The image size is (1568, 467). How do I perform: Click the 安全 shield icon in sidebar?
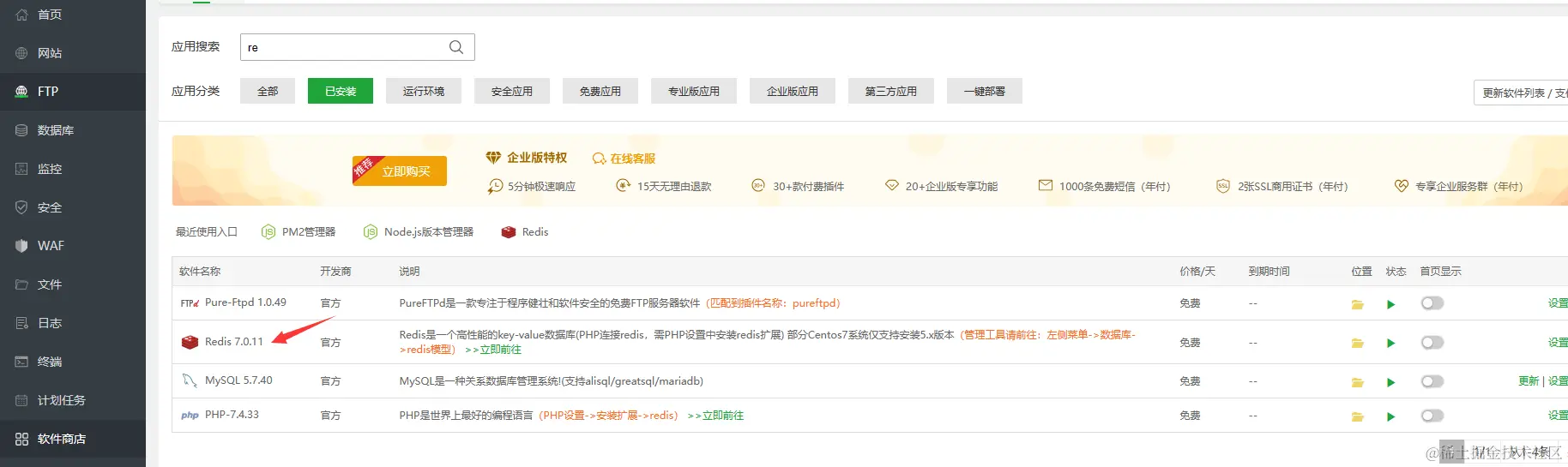(x=21, y=207)
